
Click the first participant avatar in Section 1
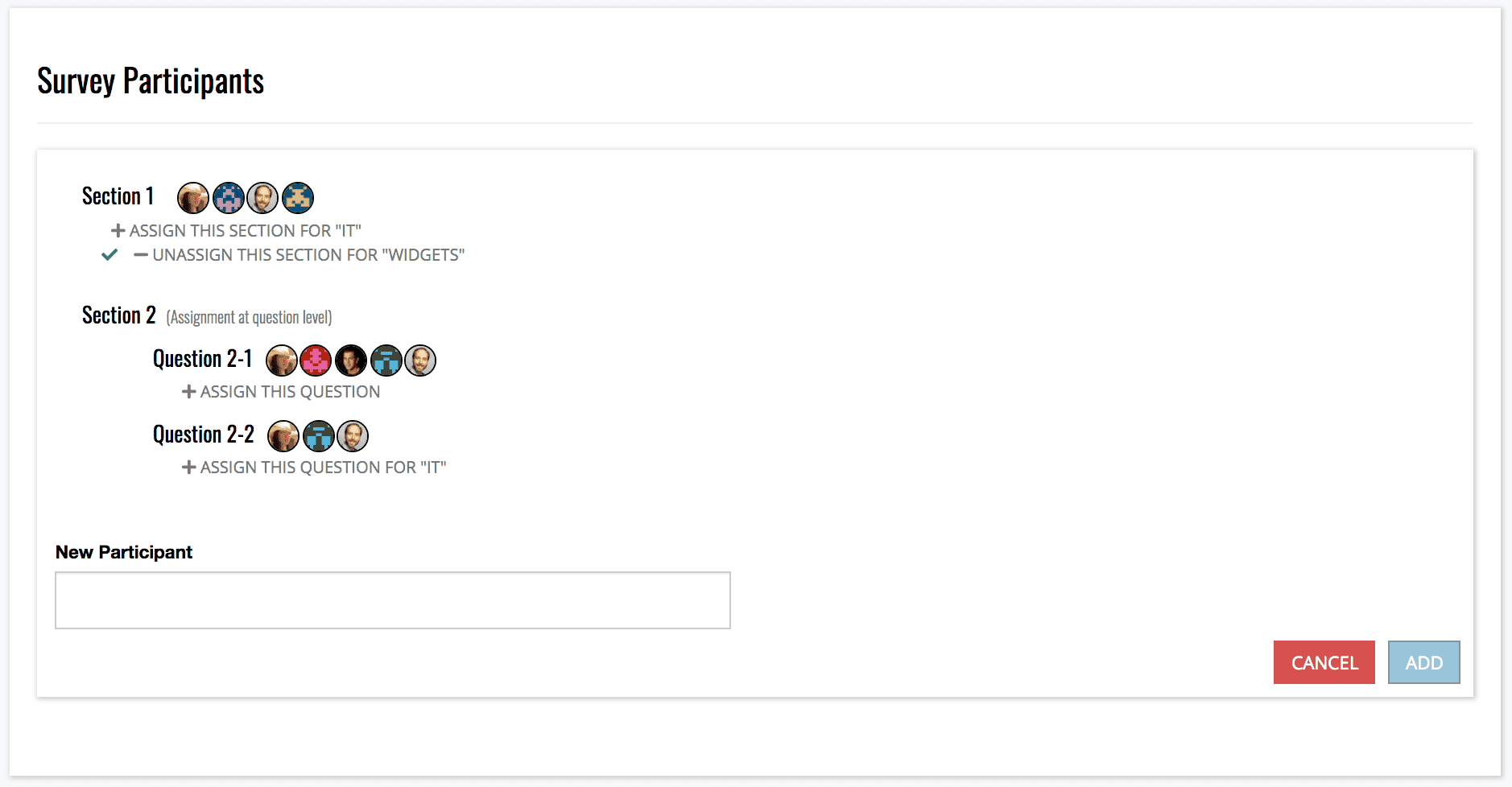coord(193,197)
